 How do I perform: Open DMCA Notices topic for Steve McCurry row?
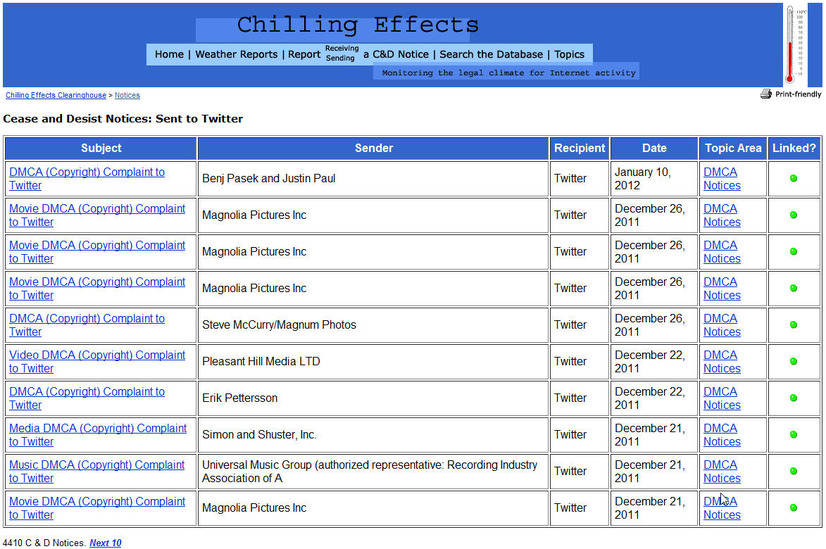722,325
